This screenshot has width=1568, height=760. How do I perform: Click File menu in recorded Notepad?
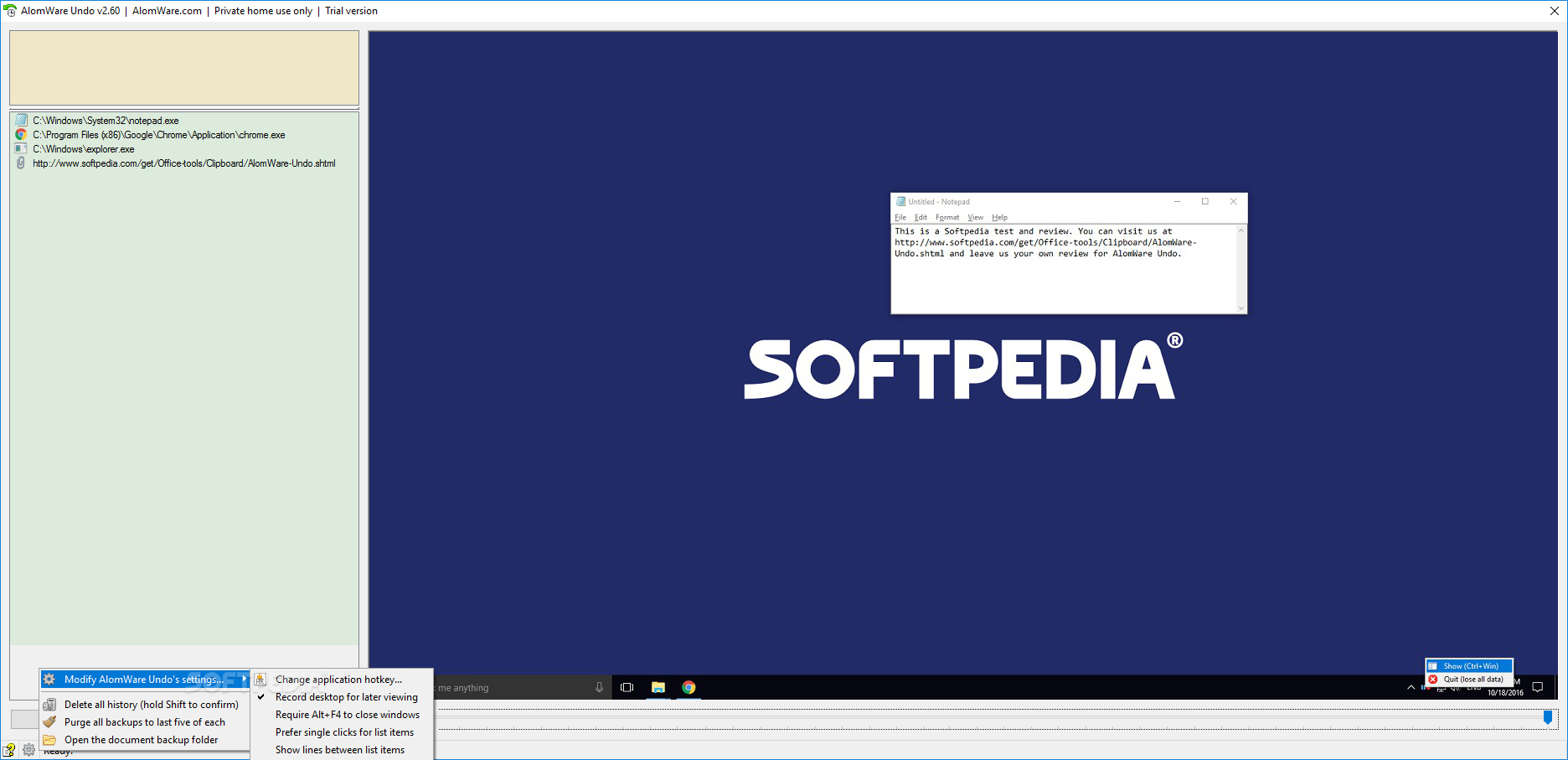(x=900, y=217)
